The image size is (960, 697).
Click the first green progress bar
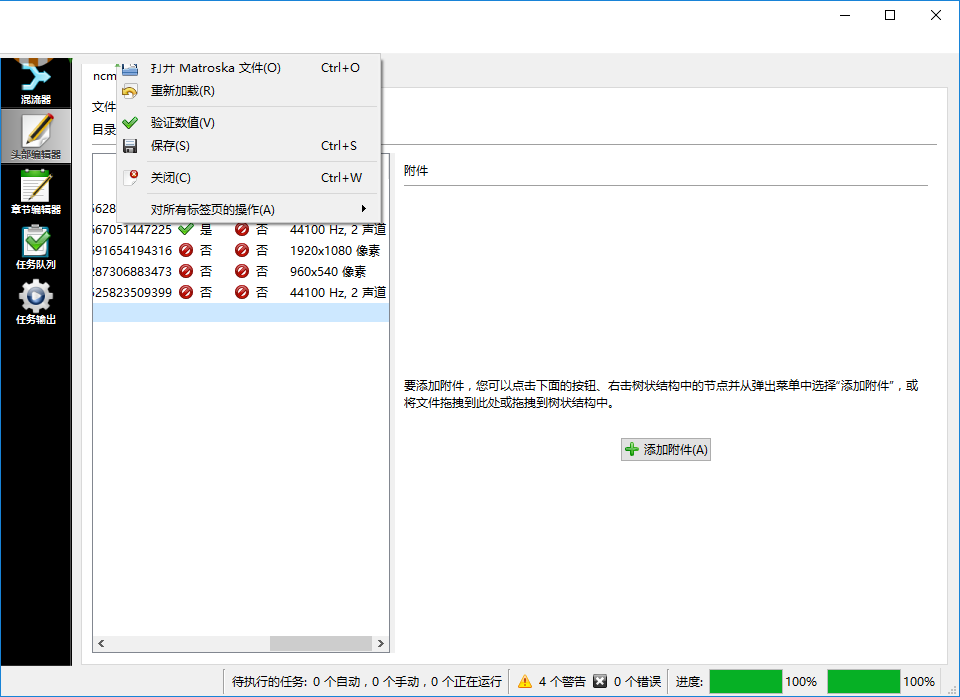click(745, 681)
